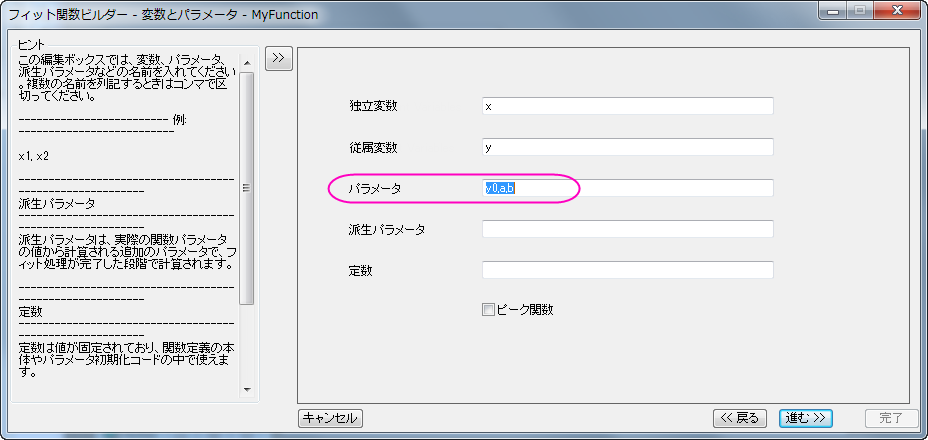Click the 定数 input field
Image resolution: width=928 pixels, height=440 pixels.
[x=627, y=270]
